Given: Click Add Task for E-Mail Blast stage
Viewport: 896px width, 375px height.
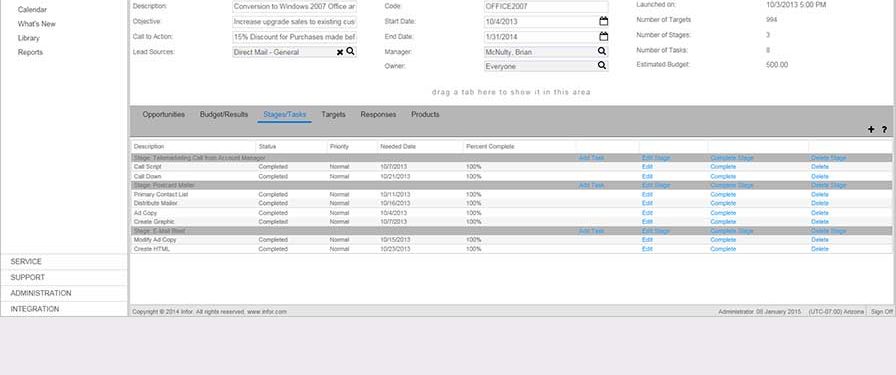Looking at the screenshot, I should [x=591, y=231].
